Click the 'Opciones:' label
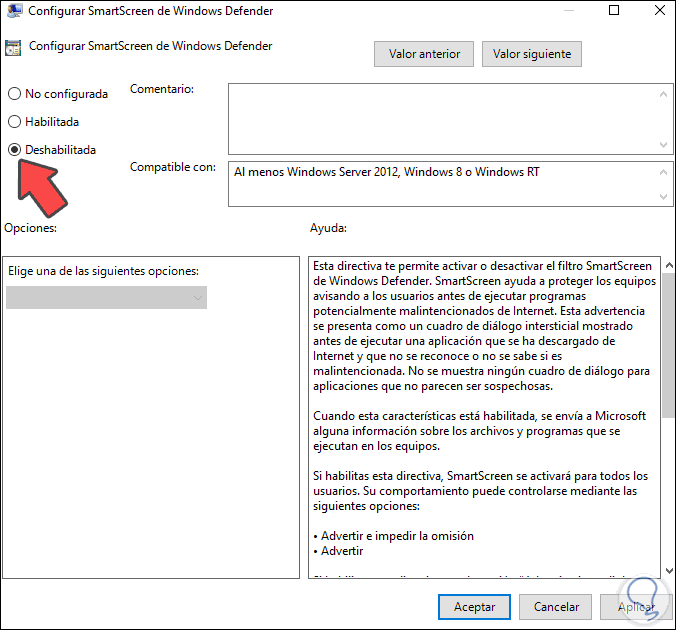This screenshot has width=676, height=630. 30,228
